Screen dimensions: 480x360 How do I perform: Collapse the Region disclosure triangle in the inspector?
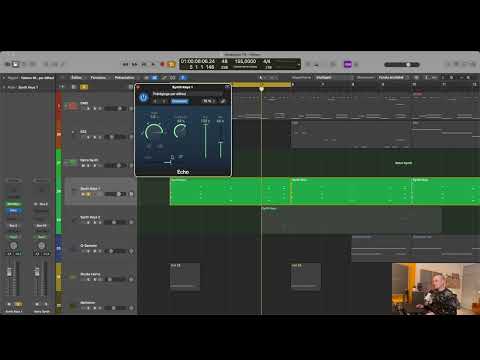[4, 78]
